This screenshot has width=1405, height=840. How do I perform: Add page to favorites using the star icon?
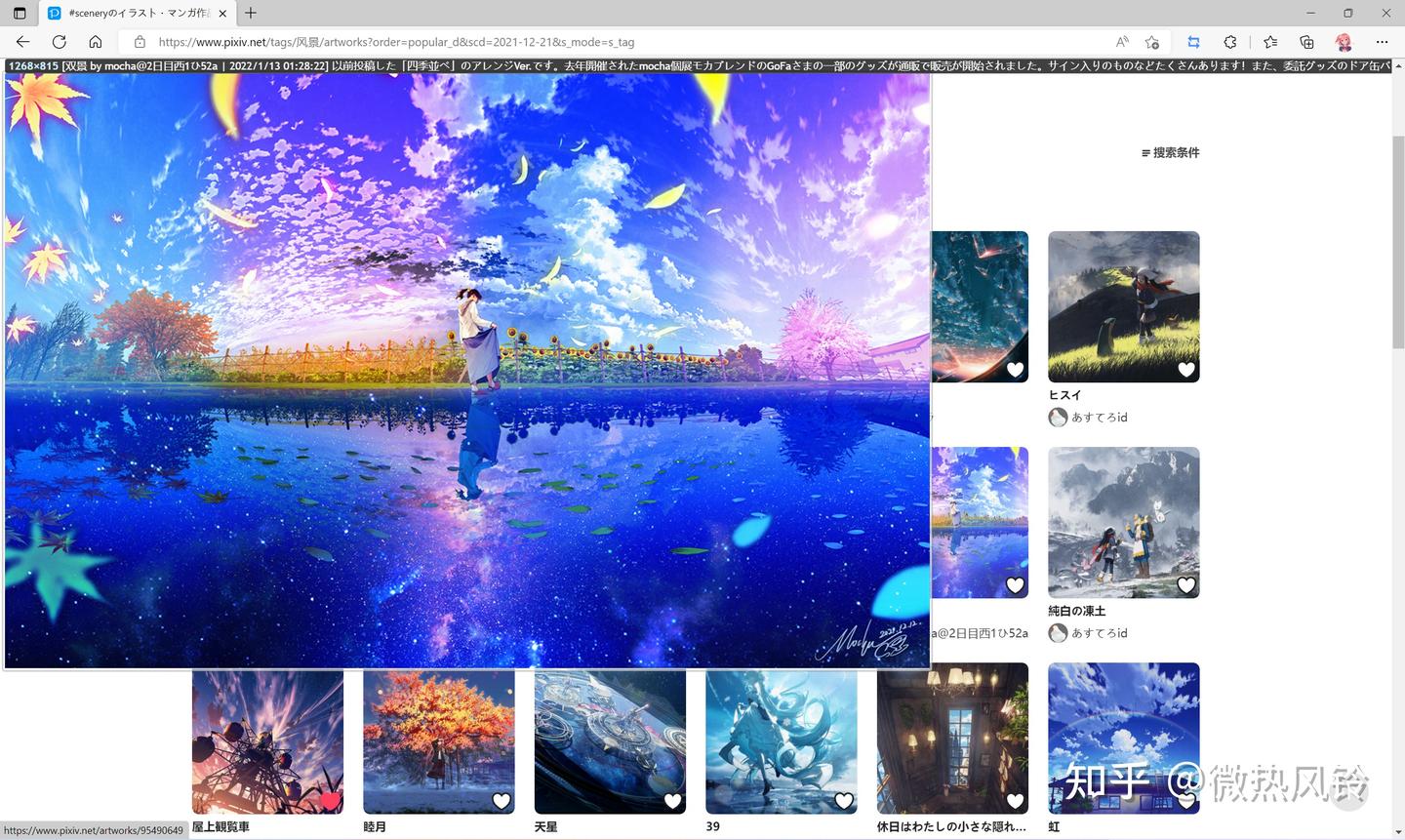coord(1151,42)
